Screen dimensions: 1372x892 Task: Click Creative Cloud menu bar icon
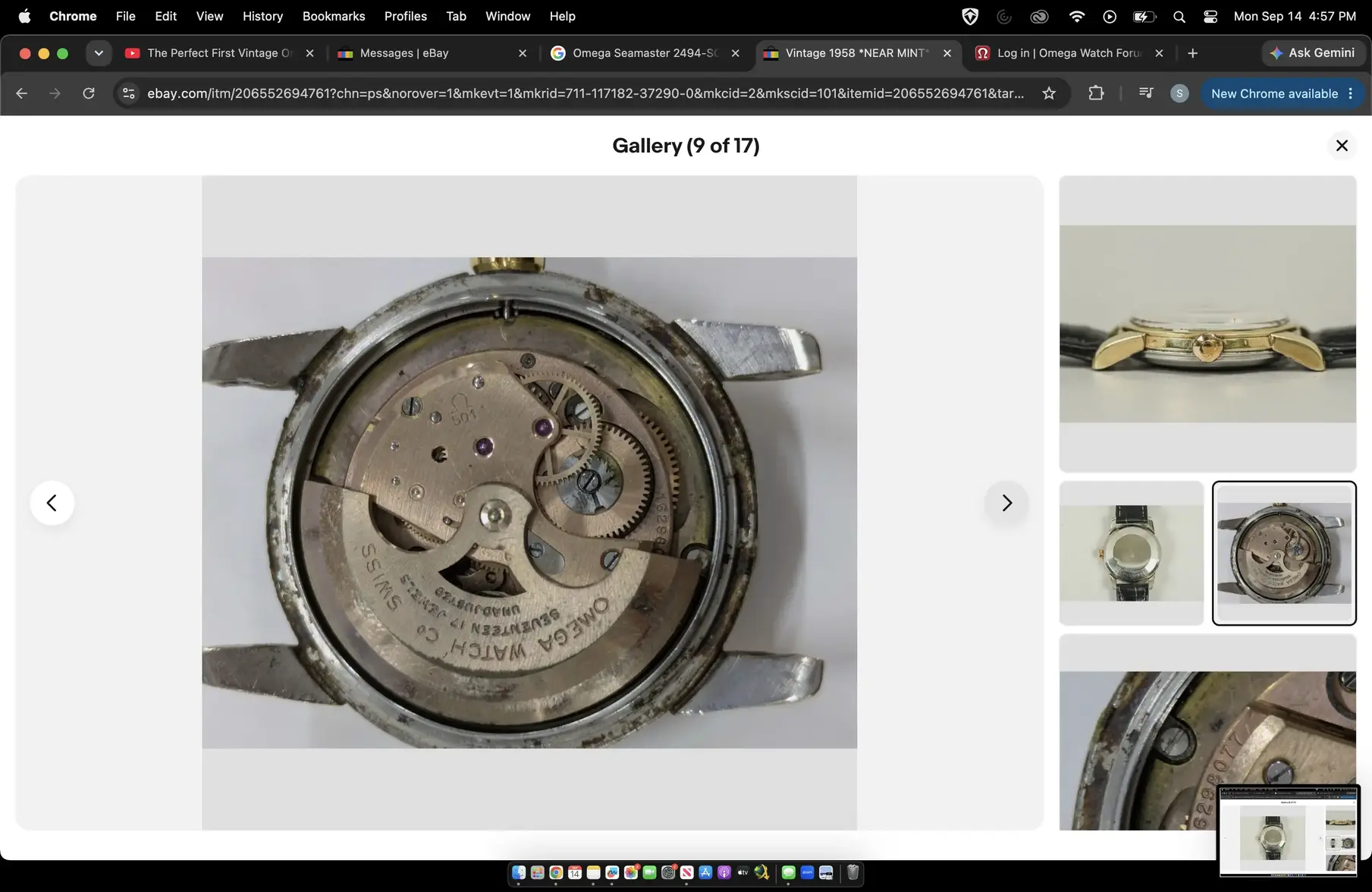click(1039, 16)
